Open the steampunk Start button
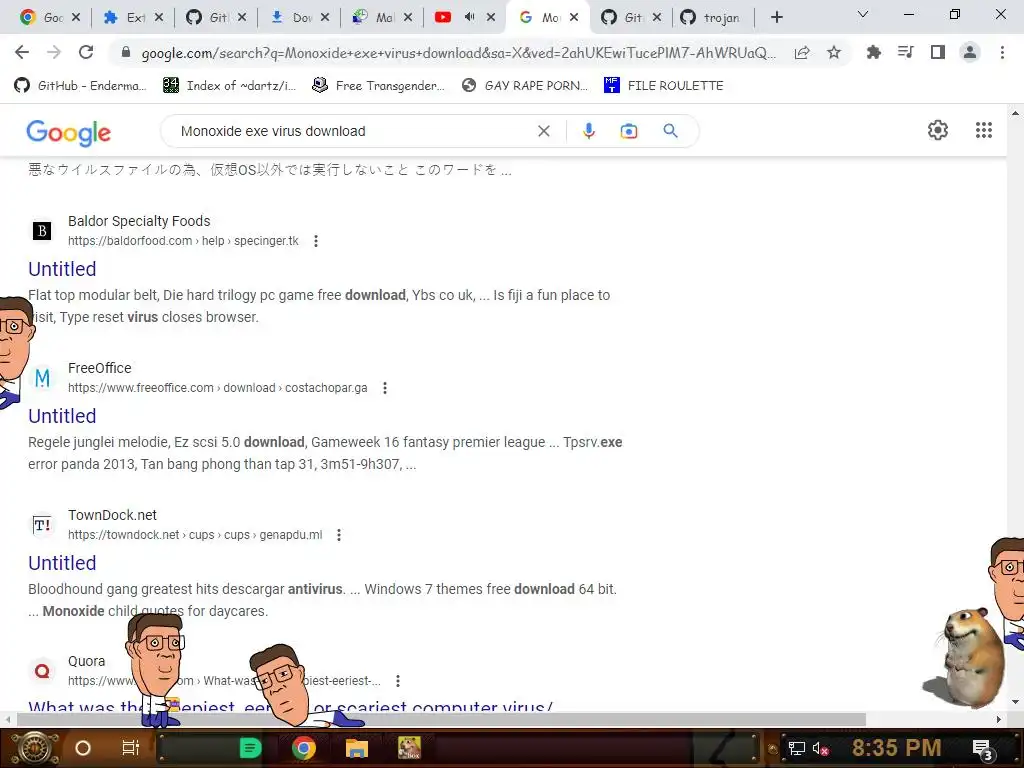The image size is (1024, 768). pos(35,748)
